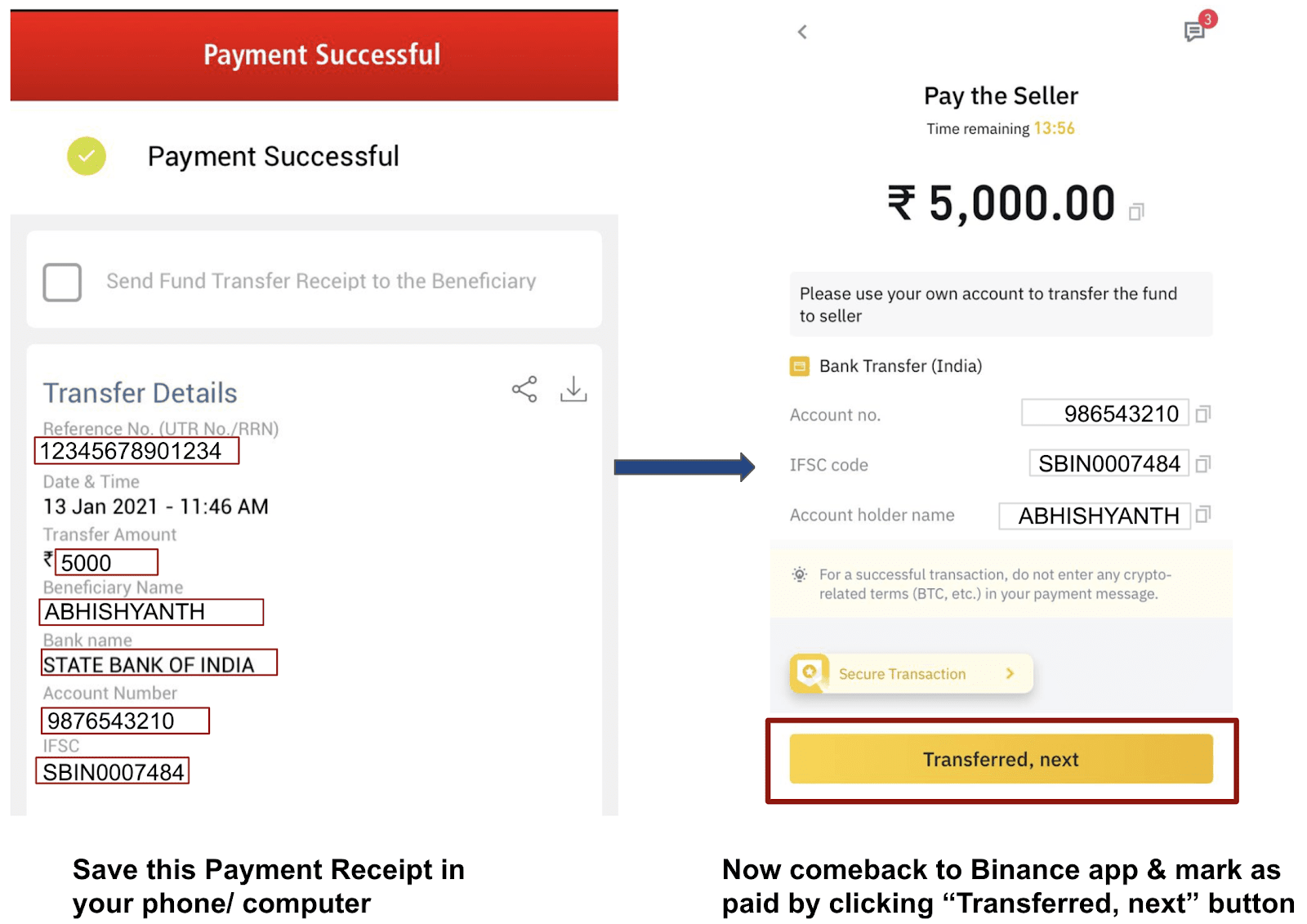Screen dimensions: 1307x924
Task: Select the Bank Transfer (India) payment method
Action: click(x=886, y=366)
